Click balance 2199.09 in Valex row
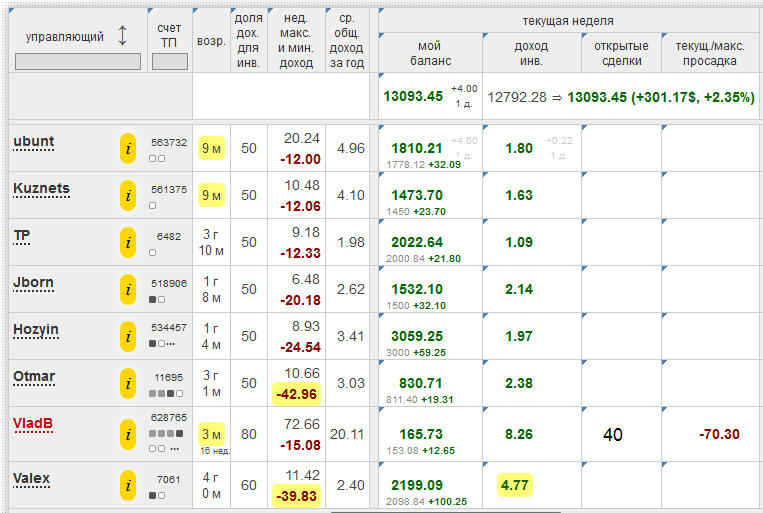763x513 pixels. click(x=417, y=485)
